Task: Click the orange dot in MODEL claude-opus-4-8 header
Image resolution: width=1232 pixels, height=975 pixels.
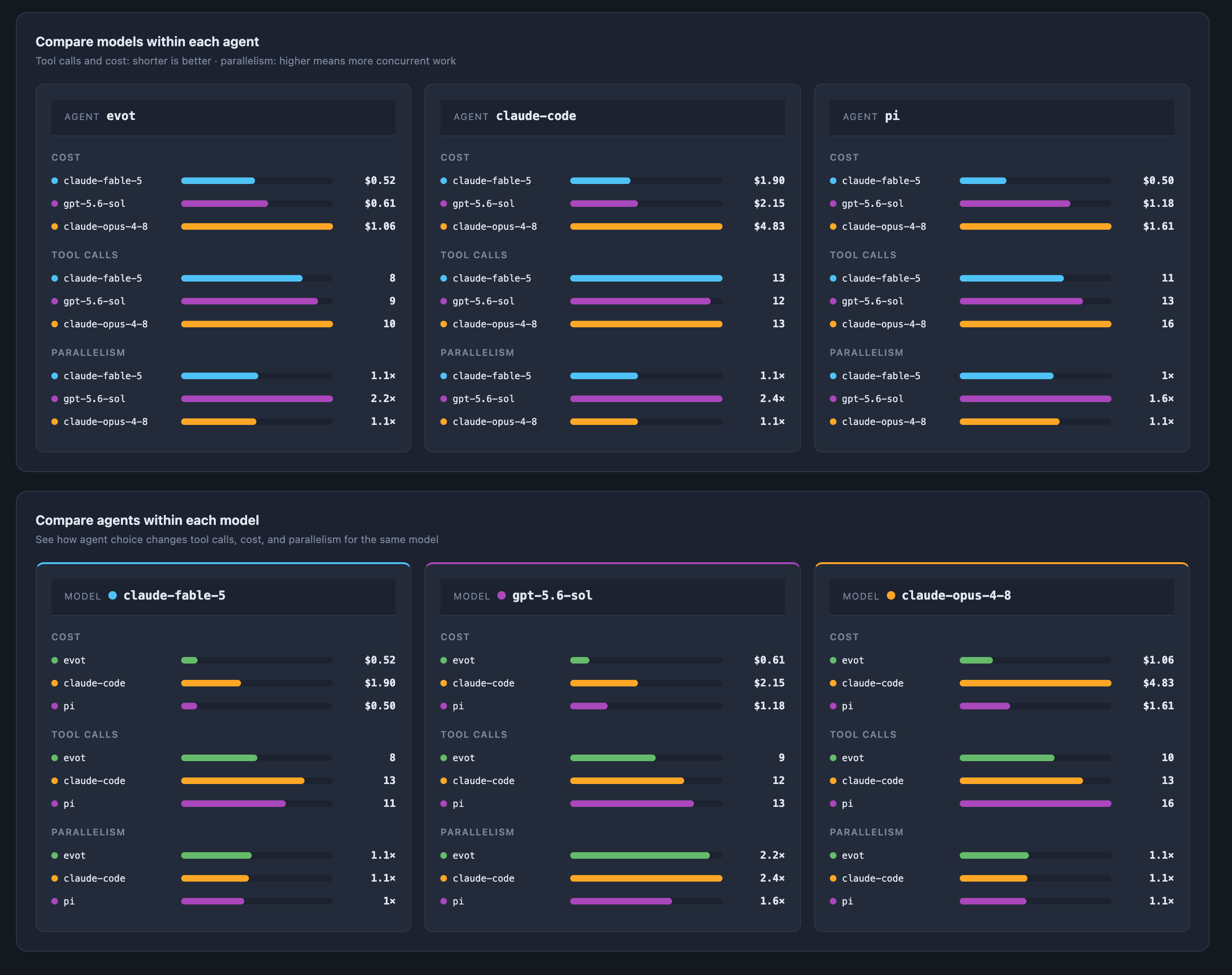Action: tap(891, 595)
